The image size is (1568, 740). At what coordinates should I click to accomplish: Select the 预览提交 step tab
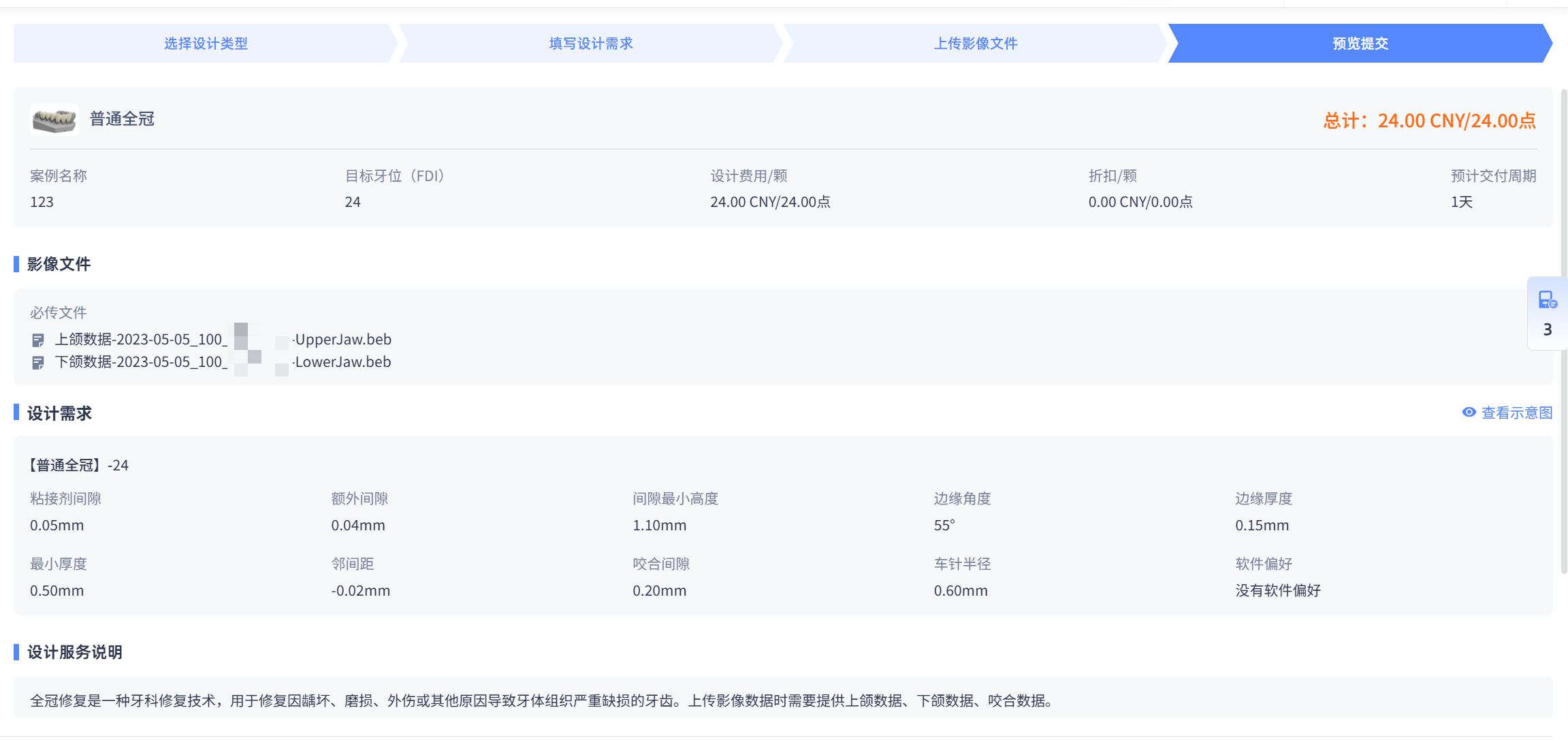[1360, 44]
